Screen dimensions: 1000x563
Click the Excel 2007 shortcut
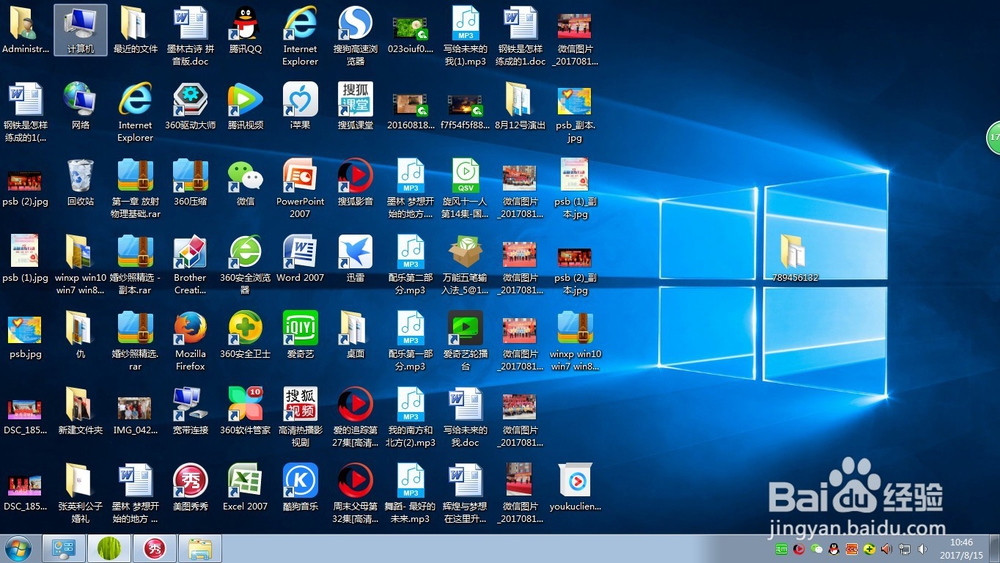tap(246, 487)
